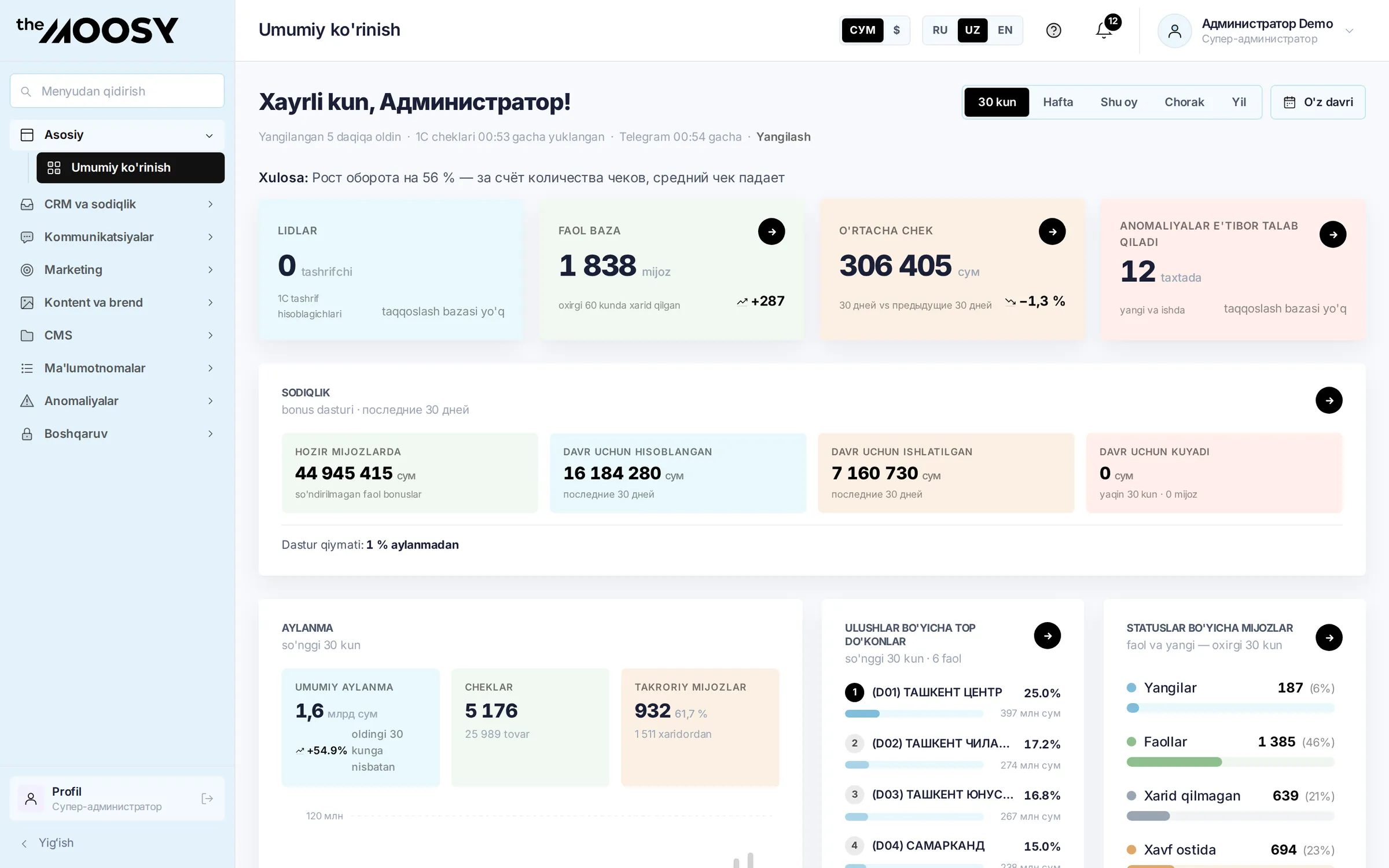Click the Boshqaruv lock icon
The image size is (1389, 868).
click(27, 434)
